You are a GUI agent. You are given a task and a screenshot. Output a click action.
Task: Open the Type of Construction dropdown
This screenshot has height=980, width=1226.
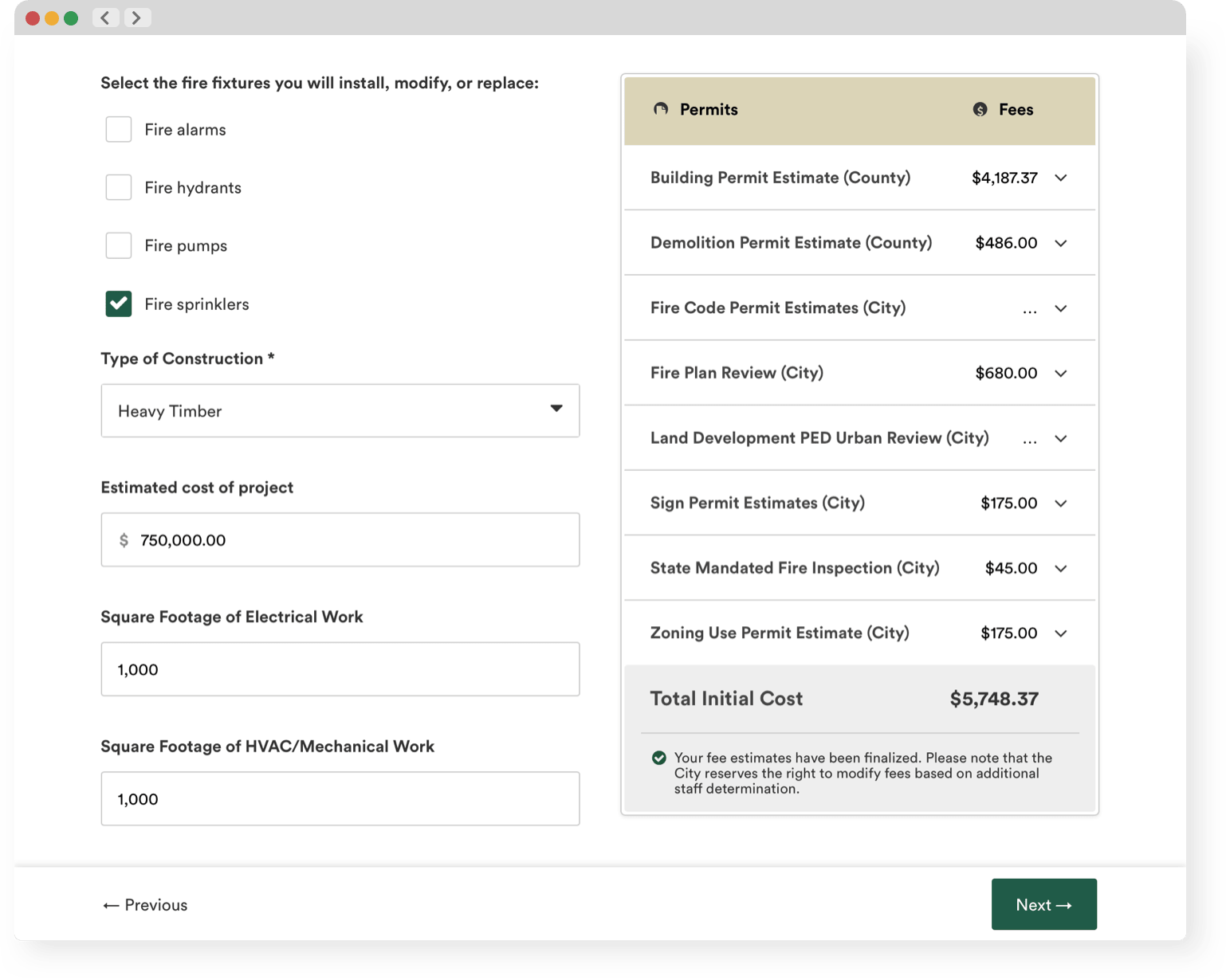point(340,411)
